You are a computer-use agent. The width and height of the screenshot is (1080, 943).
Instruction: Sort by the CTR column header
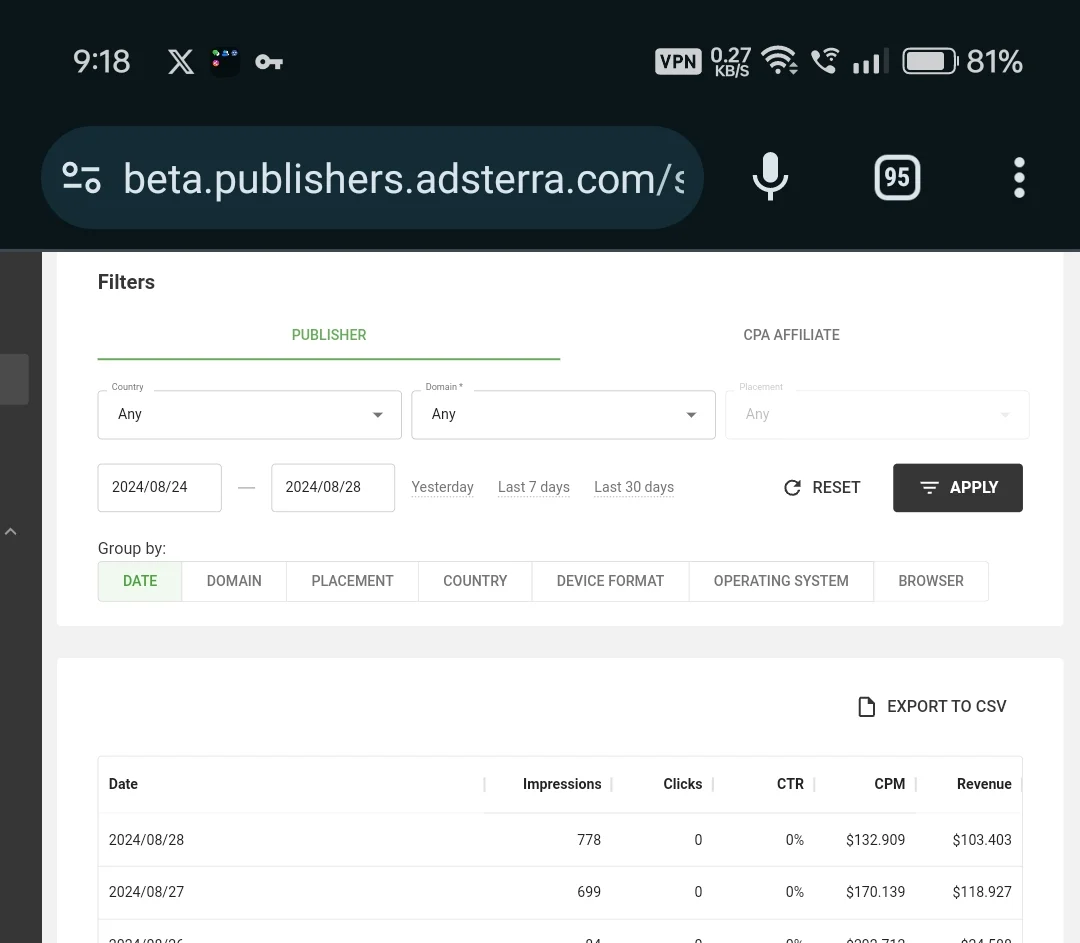(790, 784)
